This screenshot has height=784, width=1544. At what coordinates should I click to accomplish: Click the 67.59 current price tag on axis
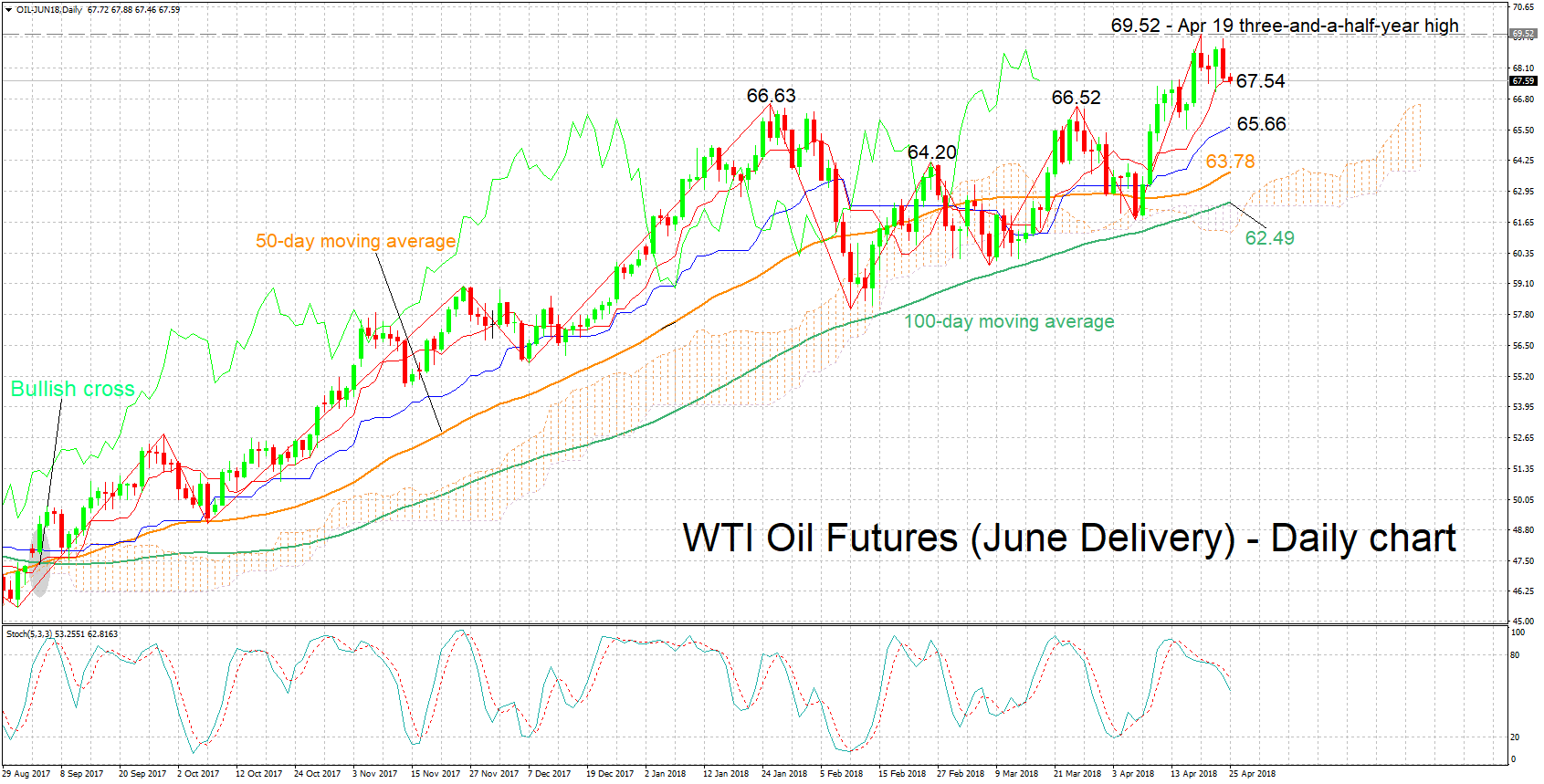1523,81
